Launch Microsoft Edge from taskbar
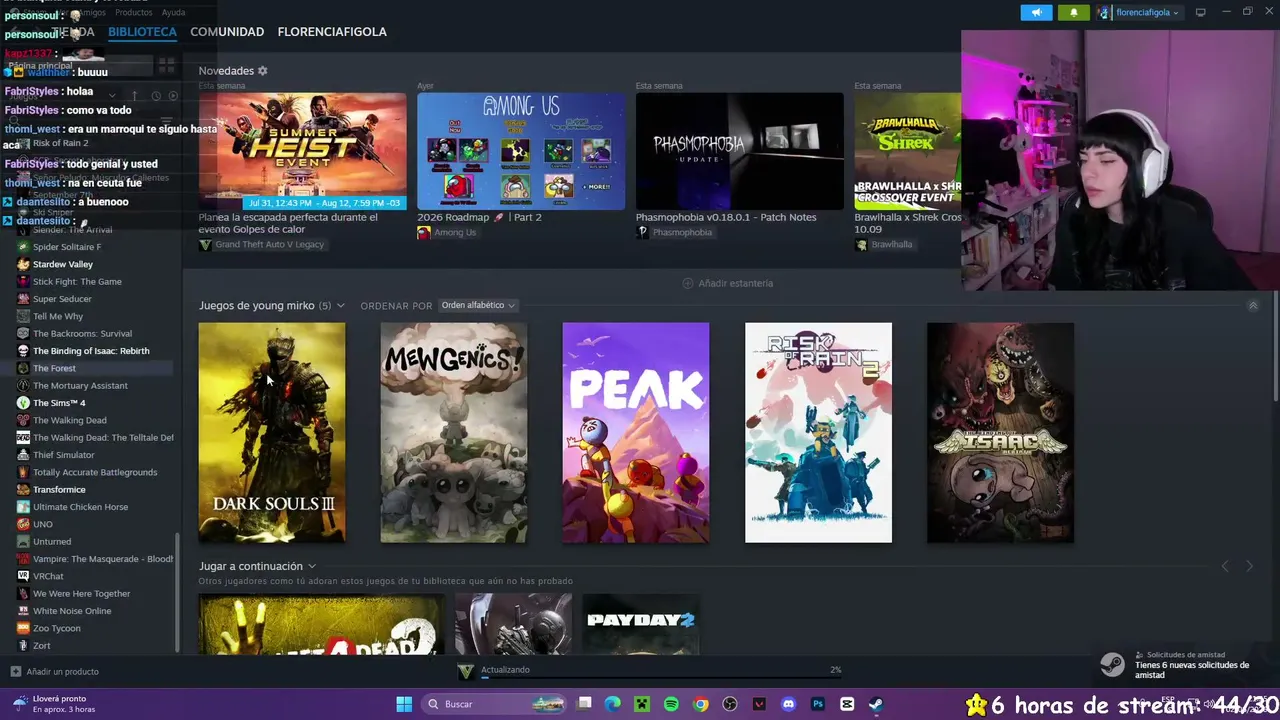This screenshot has width=1280, height=720. [x=613, y=704]
